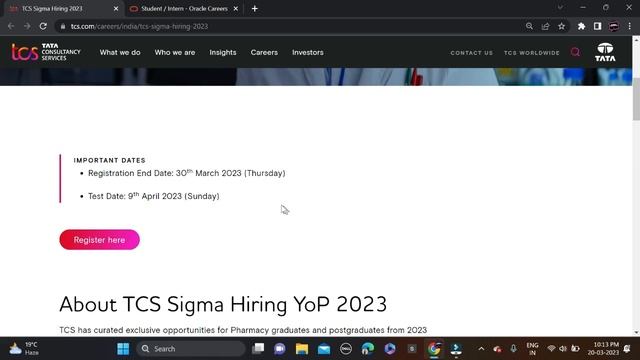Switch to Student / Intern Oracle Careers tab
The width and height of the screenshot is (640, 360).
[183, 9]
